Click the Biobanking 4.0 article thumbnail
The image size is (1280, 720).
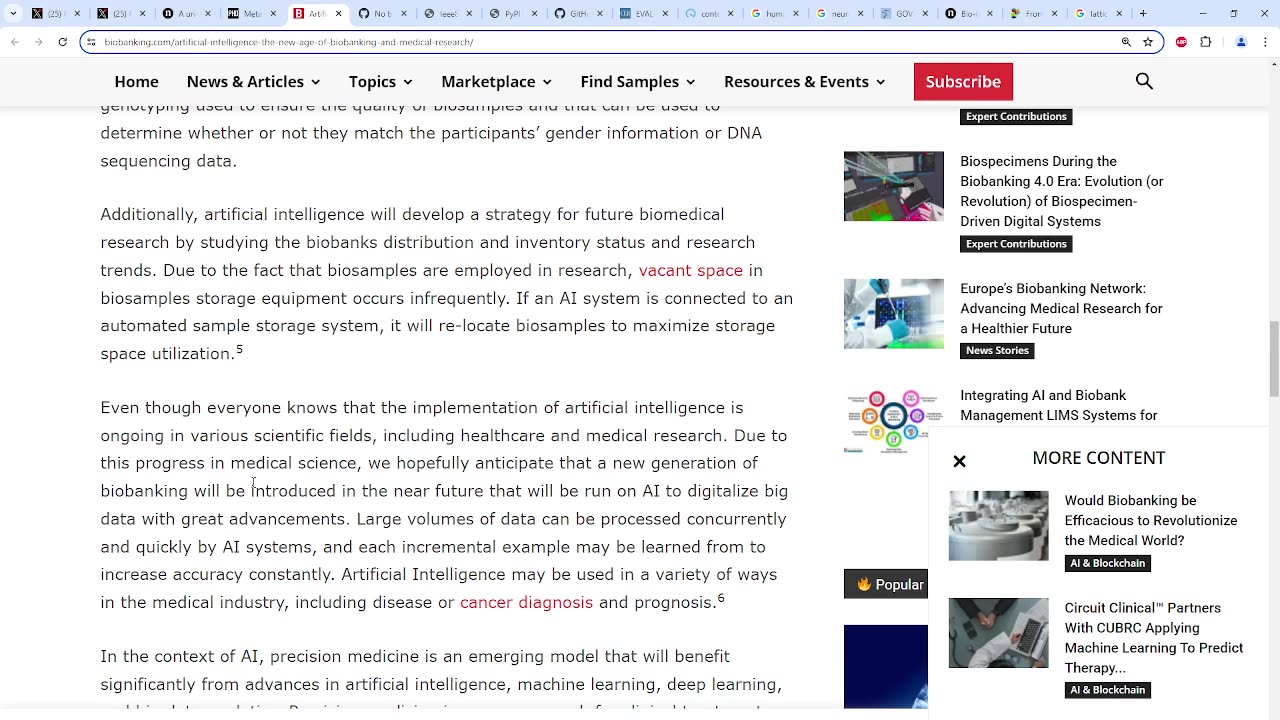894,186
